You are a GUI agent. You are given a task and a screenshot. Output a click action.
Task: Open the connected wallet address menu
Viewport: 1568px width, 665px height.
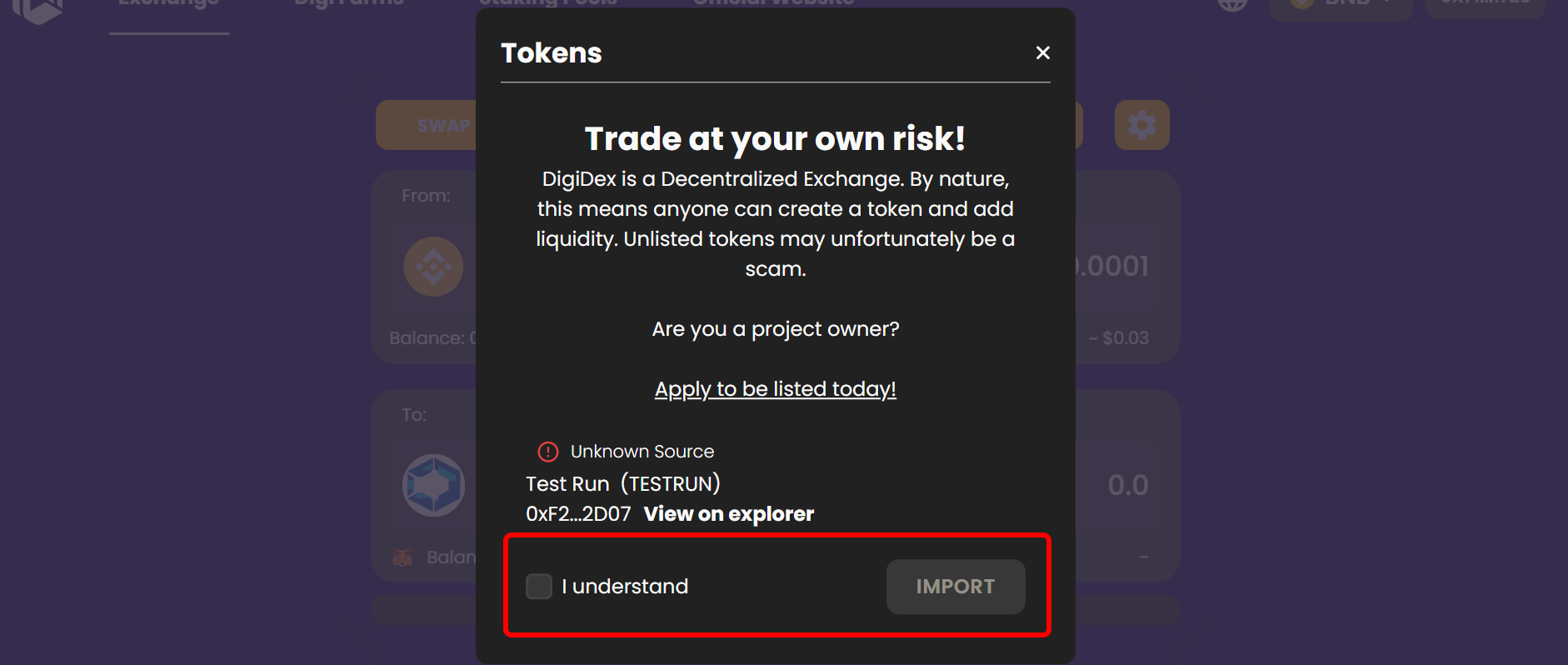coord(1486,4)
